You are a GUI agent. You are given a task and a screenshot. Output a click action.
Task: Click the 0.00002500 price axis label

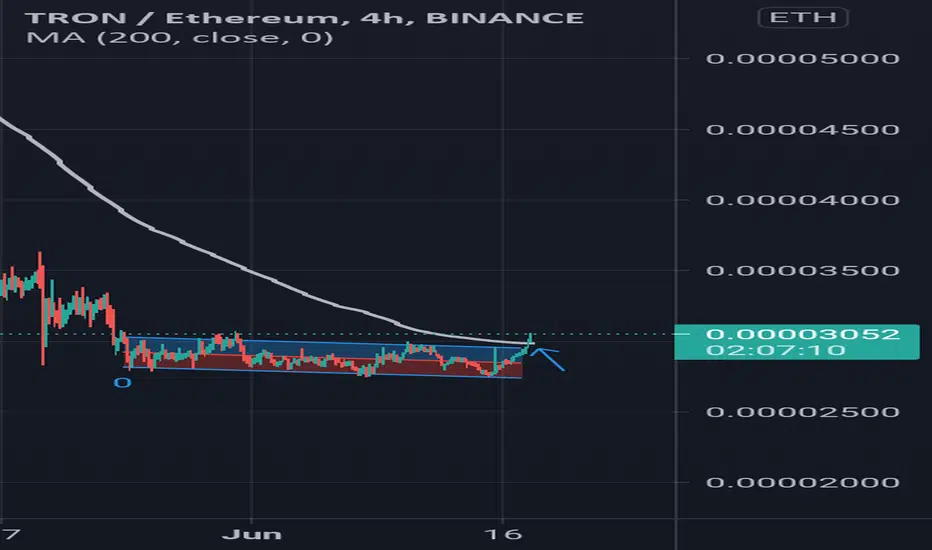coord(803,411)
